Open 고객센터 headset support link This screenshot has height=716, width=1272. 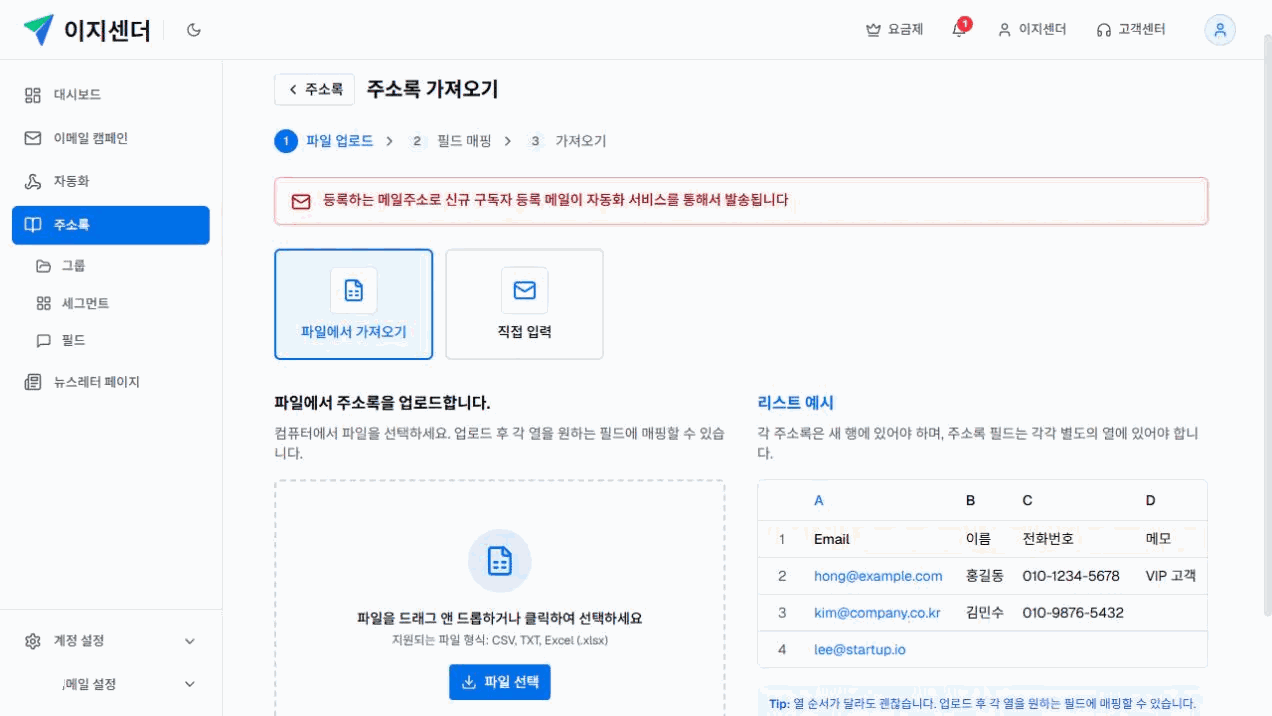1131,30
